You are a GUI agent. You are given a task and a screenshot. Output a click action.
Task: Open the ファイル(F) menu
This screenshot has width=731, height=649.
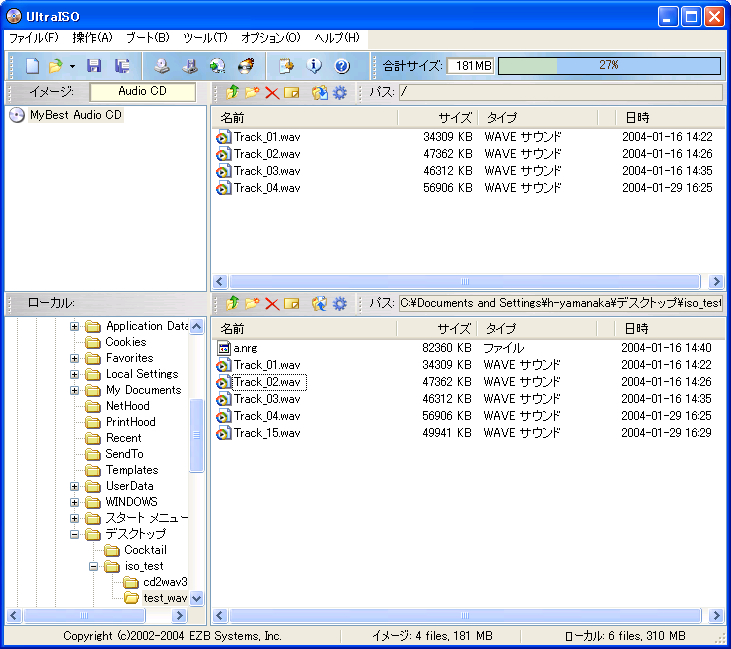[x=34, y=38]
